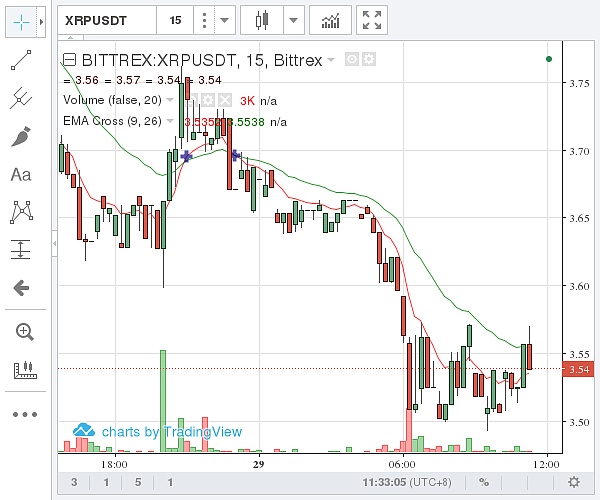
Task: Click the charts by TradingView link
Action: coord(158,432)
